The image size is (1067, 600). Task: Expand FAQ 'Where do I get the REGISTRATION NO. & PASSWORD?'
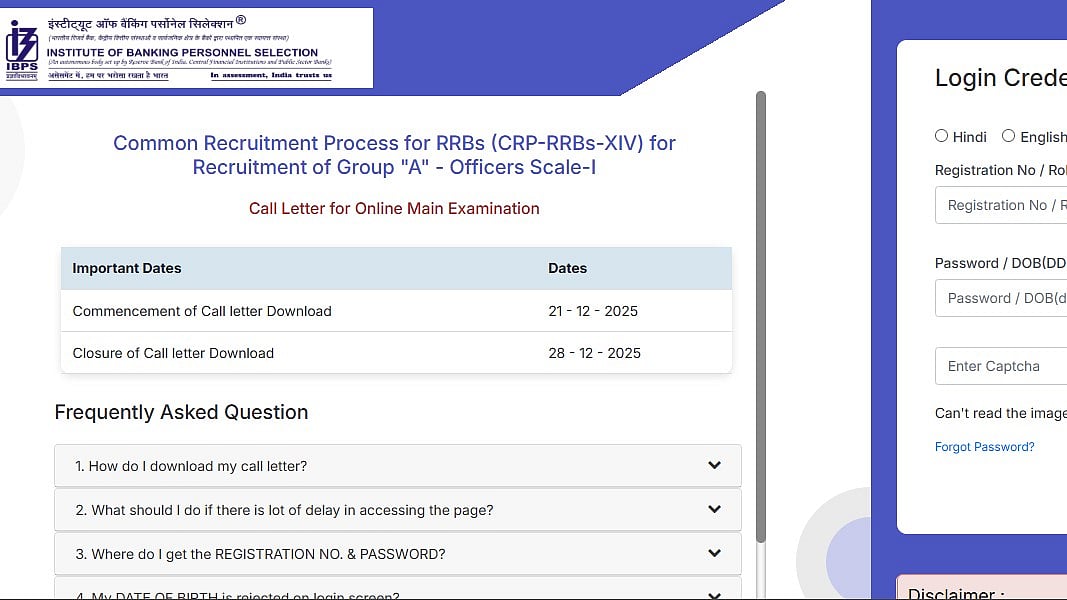tap(396, 553)
